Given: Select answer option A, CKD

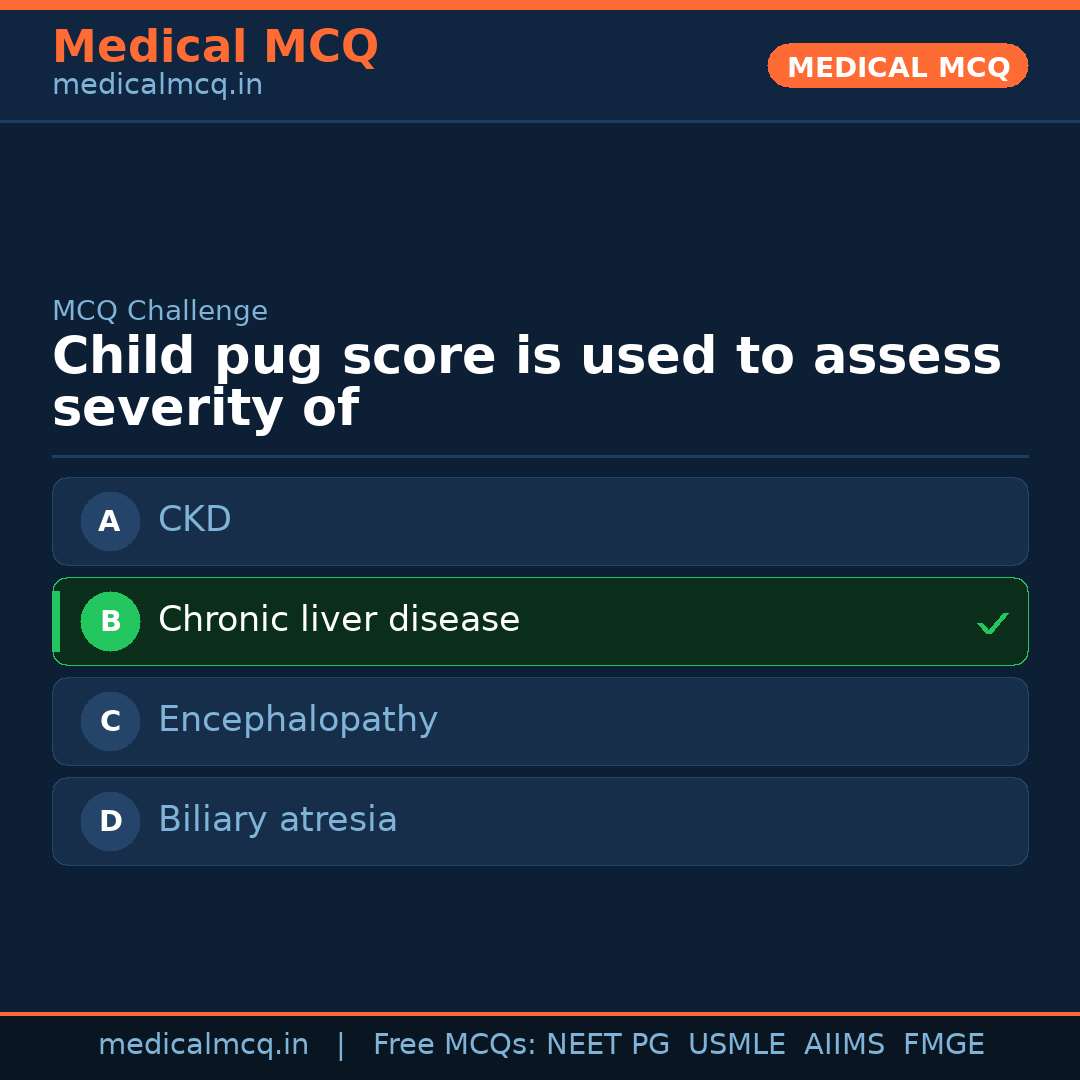Looking at the screenshot, I should click(x=540, y=521).
